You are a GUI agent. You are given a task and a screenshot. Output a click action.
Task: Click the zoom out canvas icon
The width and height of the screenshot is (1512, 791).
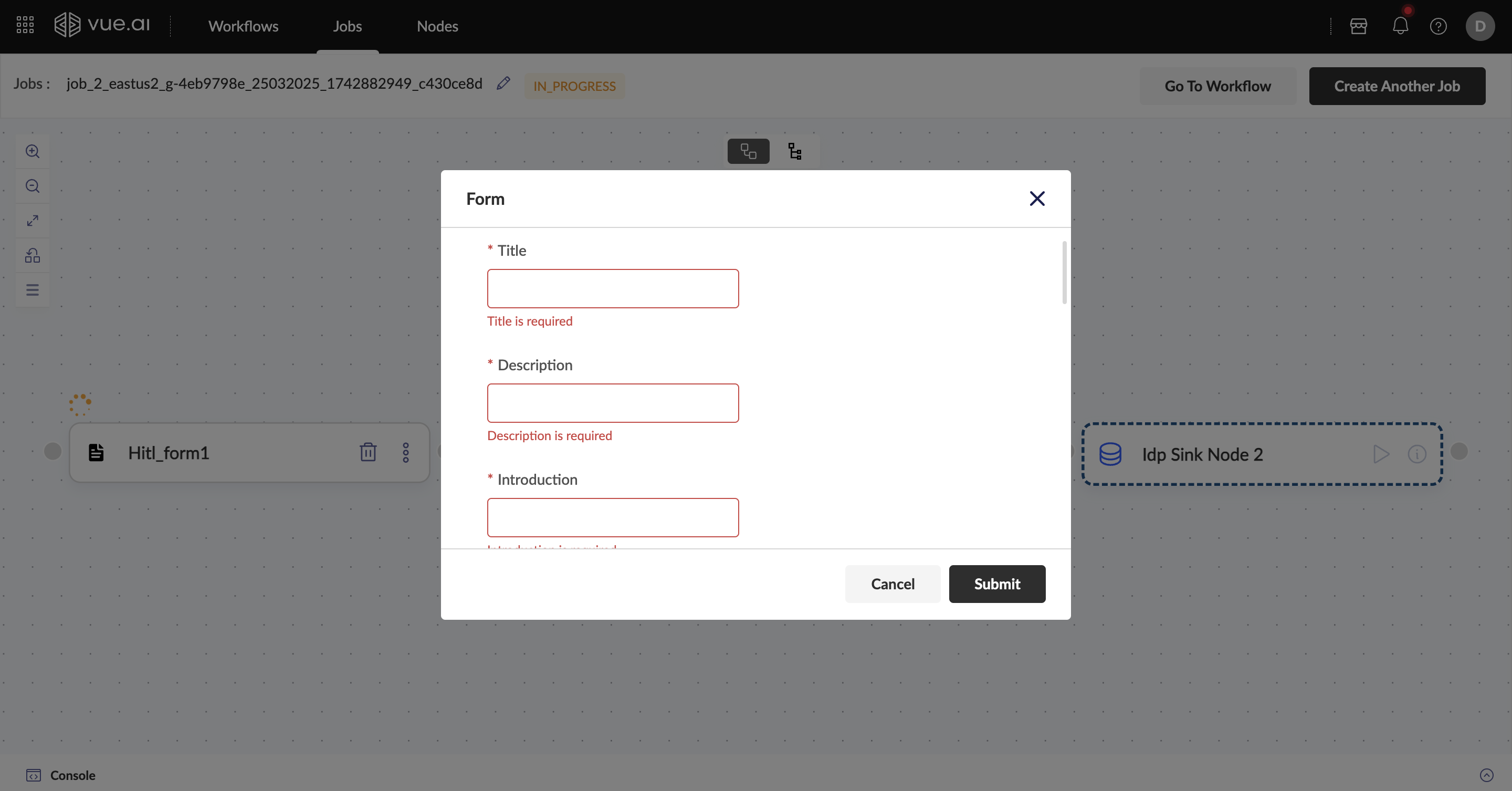[x=32, y=186]
